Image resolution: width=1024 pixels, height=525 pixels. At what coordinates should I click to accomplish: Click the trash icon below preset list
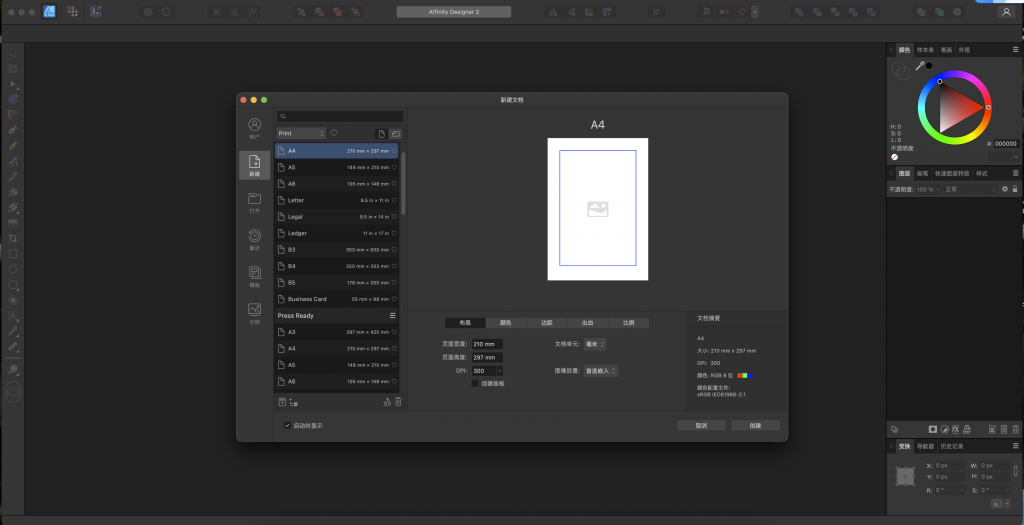tap(398, 402)
